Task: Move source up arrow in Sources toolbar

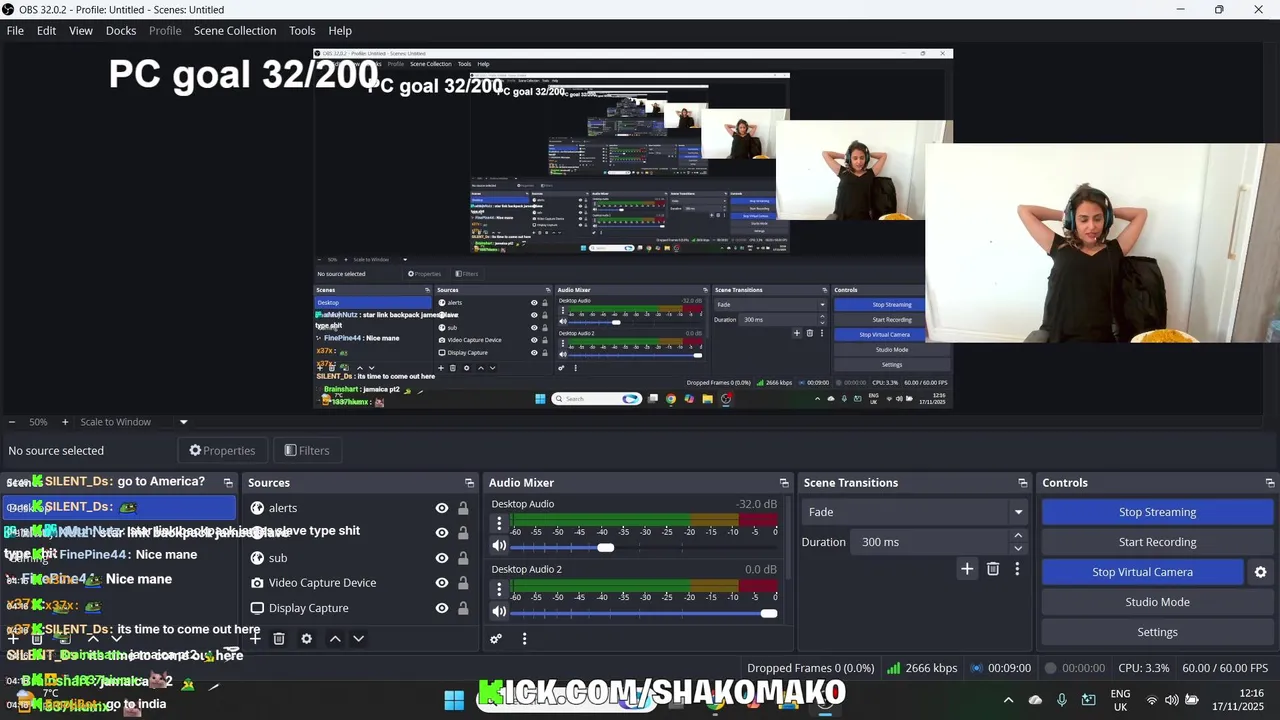Action: 335,639
